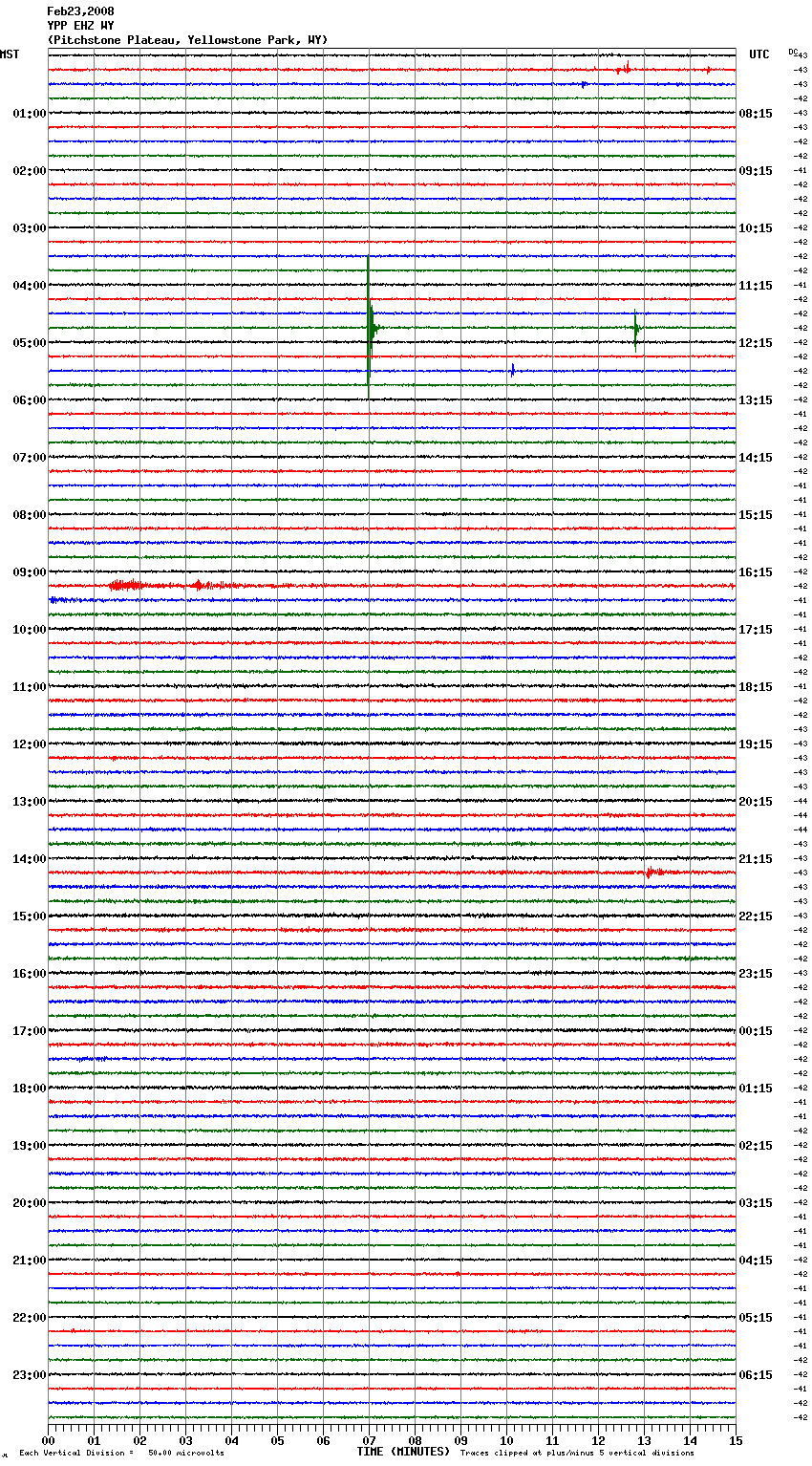This screenshot has height=1466, width=812.
Task: Select the 05:00 MST time label
Action: (29, 343)
